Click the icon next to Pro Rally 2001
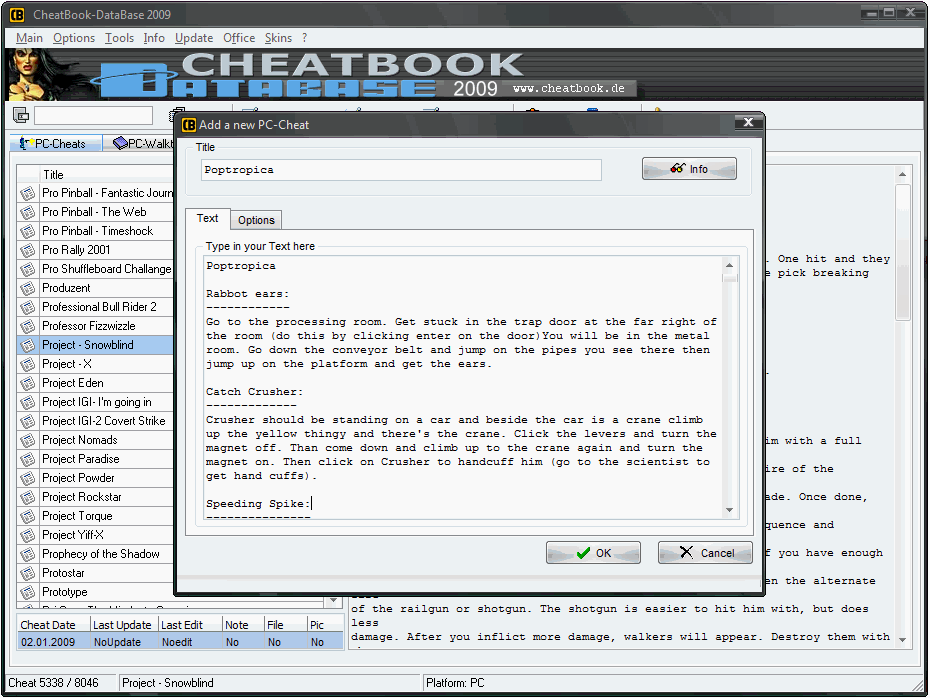The width and height of the screenshot is (930, 698). (28, 250)
